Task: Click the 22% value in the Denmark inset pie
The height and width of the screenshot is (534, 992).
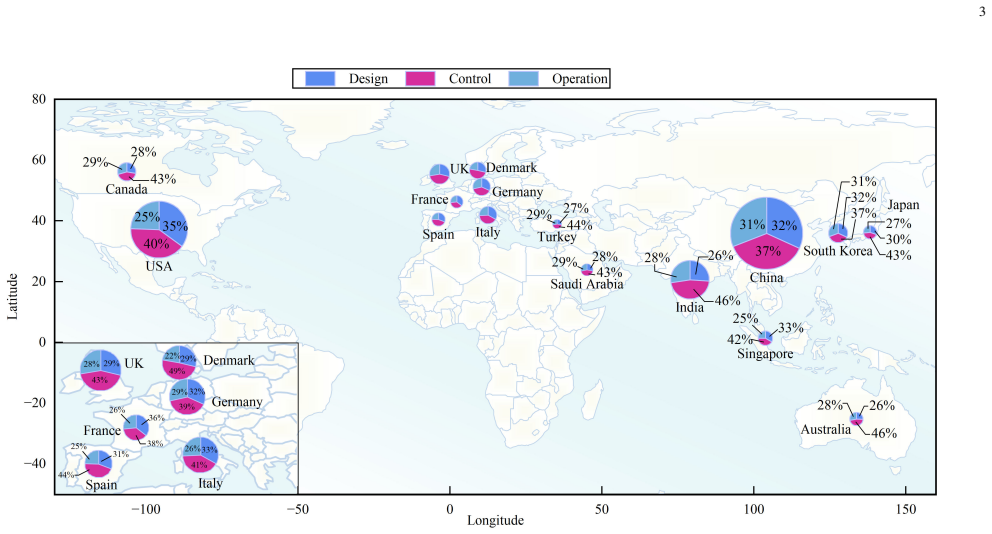Action: coord(172,356)
